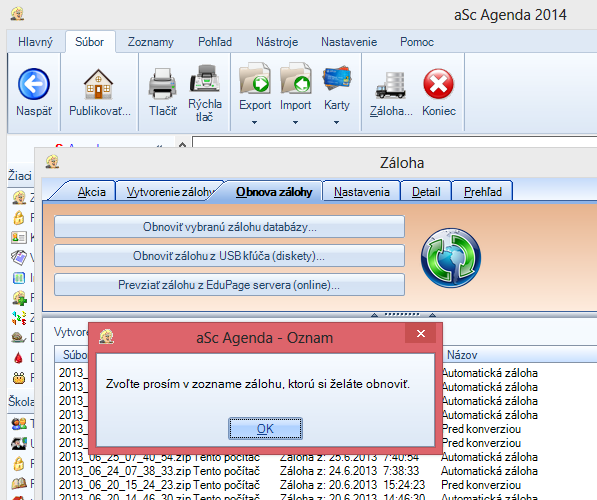Open the Nástroje ribbon tab
The width and height of the screenshot is (597, 500).
[277, 42]
